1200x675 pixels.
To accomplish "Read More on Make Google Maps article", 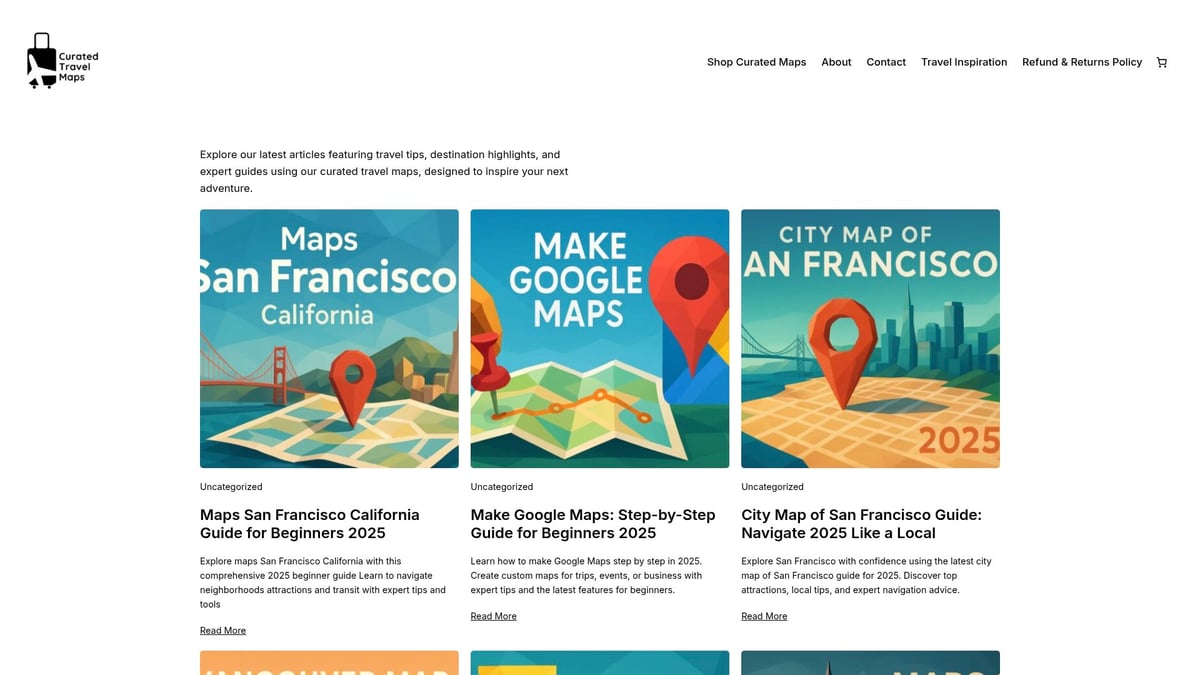I will 494,617.
